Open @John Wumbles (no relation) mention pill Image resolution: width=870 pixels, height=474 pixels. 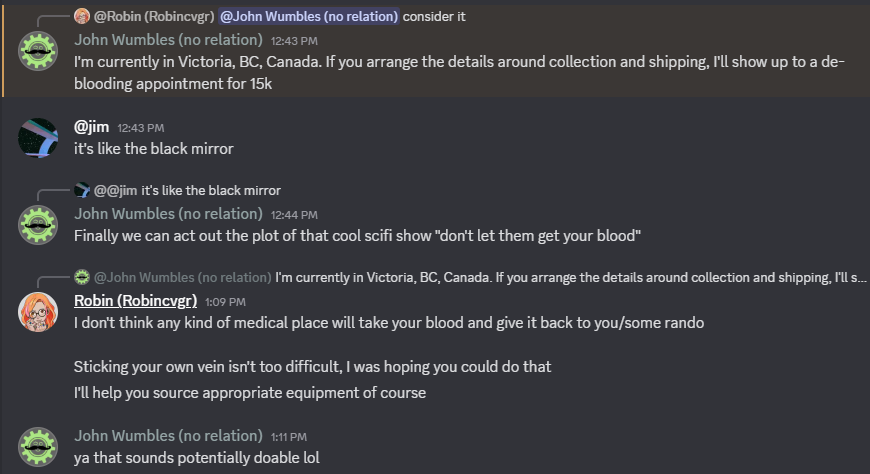click(x=308, y=17)
